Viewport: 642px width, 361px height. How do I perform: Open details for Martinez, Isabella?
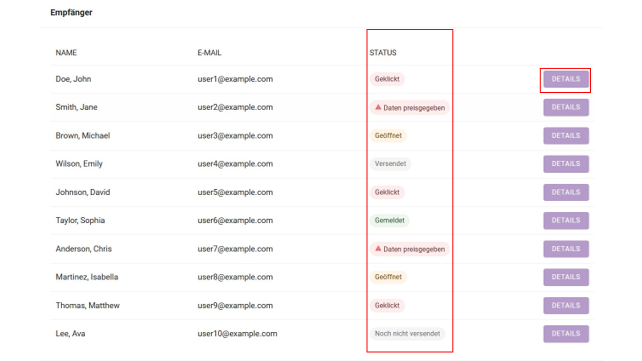[x=566, y=277]
